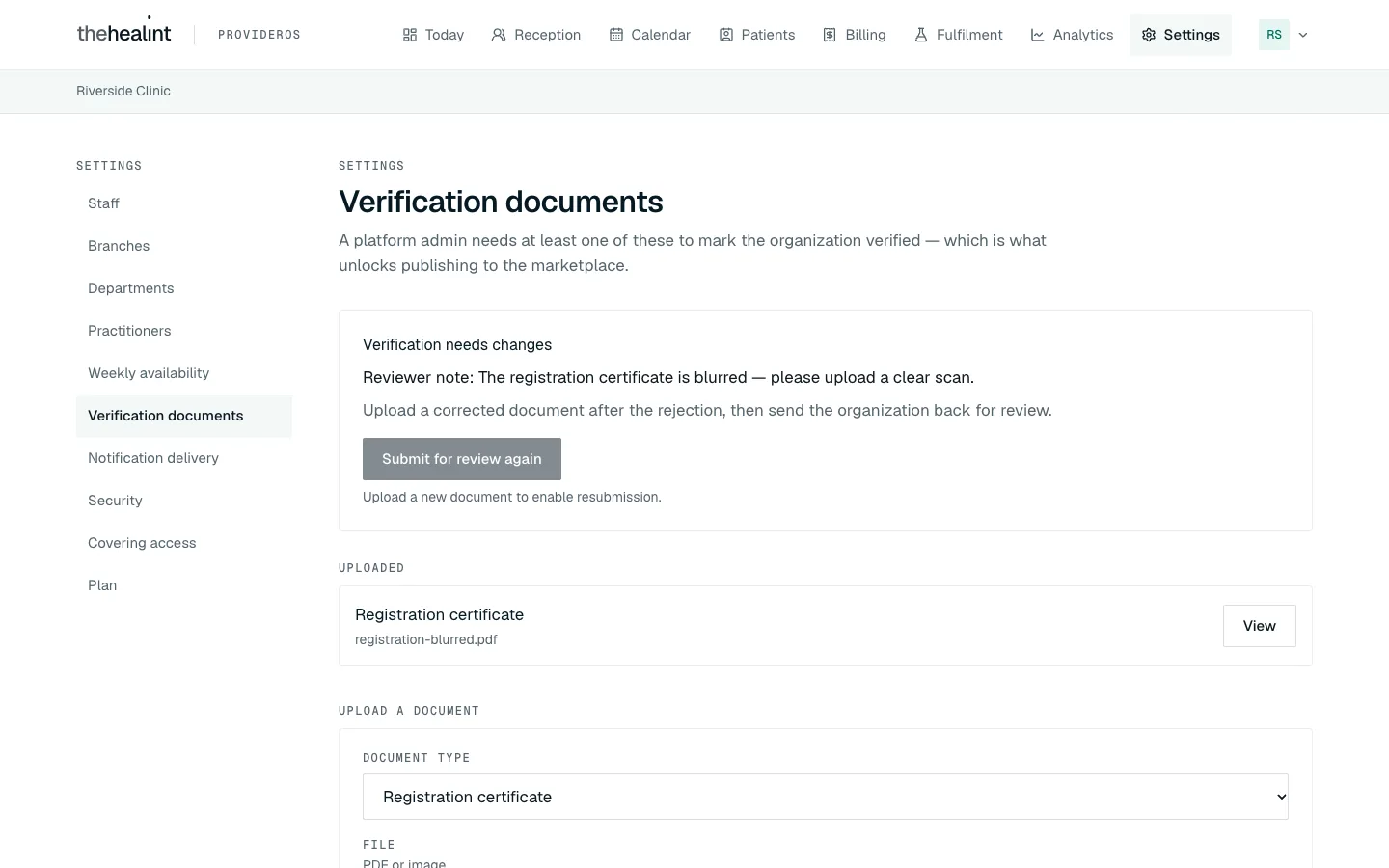This screenshot has width=1389, height=868.
Task: Go to Security settings
Action: pyautogui.click(x=184, y=501)
